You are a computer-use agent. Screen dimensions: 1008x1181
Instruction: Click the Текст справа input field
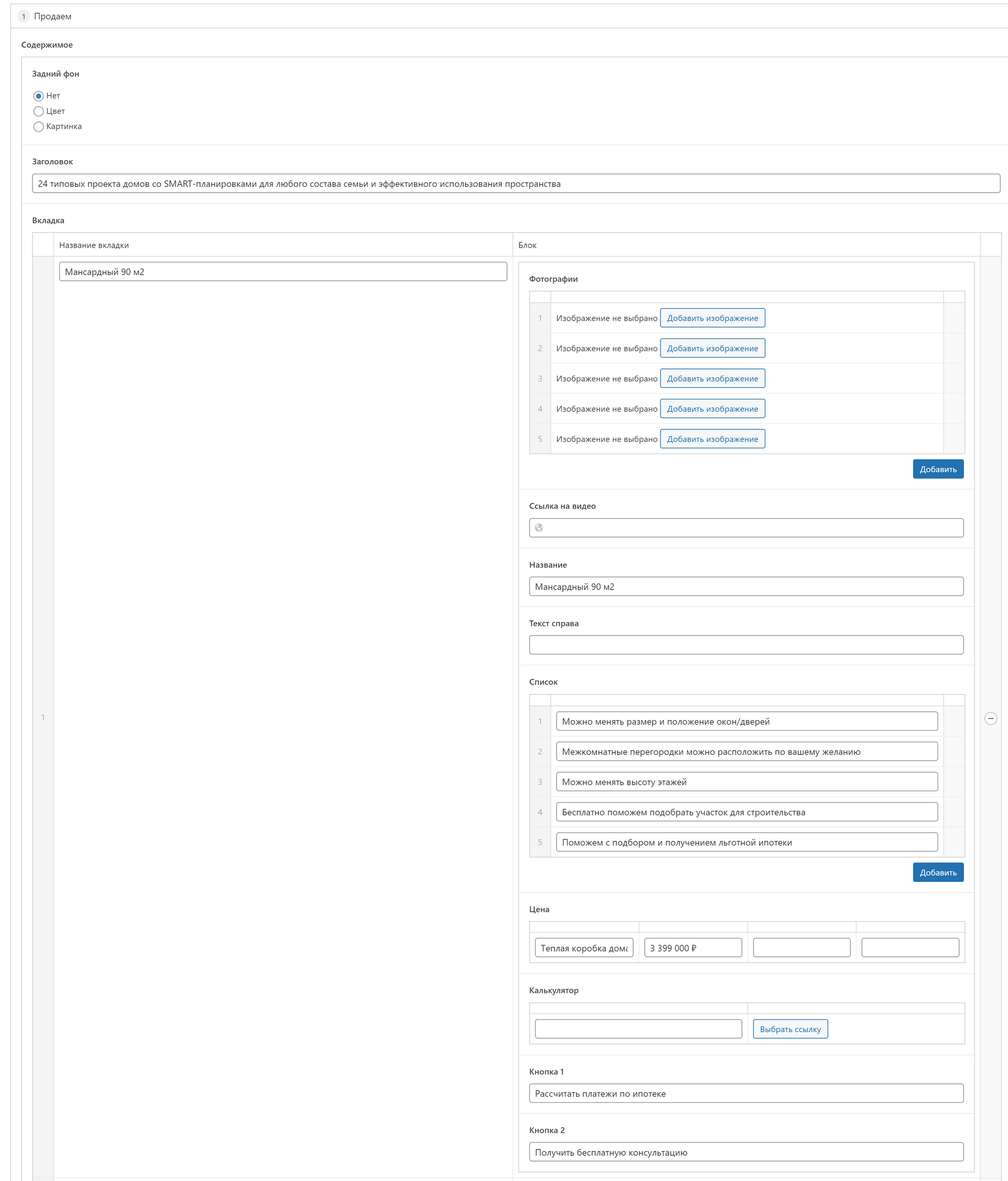pos(745,644)
